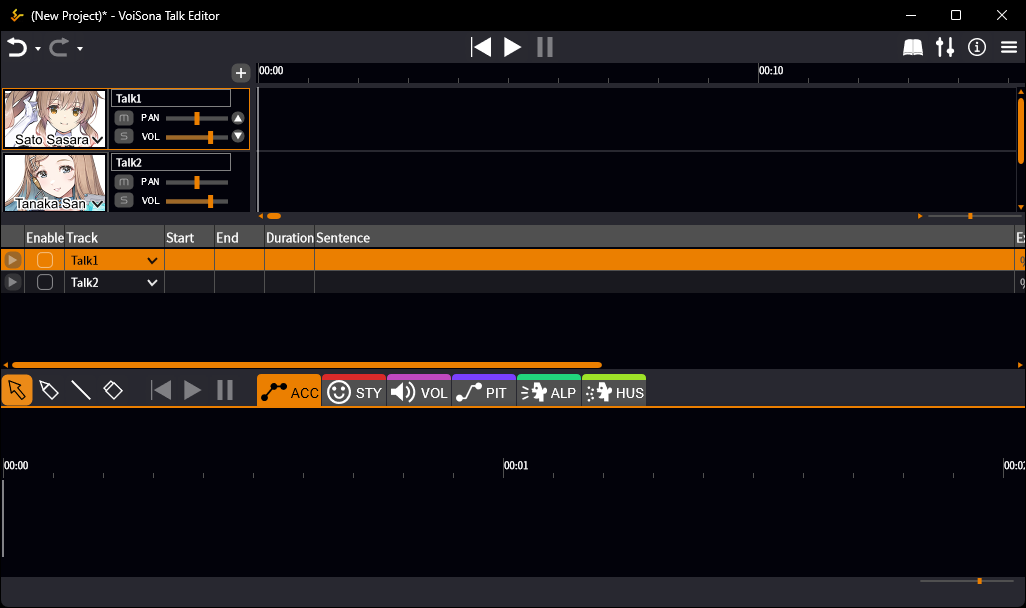This screenshot has height=608, width=1026.
Task: Select the line drawing tool
Action: [81, 391]
